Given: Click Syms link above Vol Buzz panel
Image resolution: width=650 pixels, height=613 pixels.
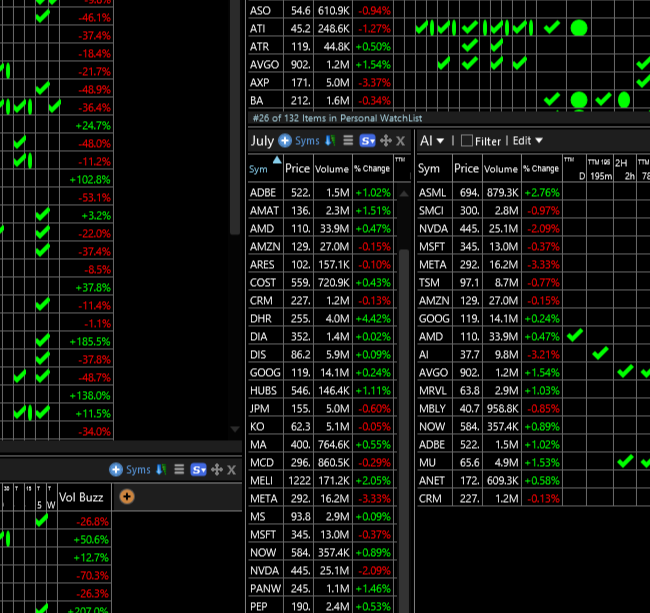Looking at the screenshot, I should (x=138, y=470).
